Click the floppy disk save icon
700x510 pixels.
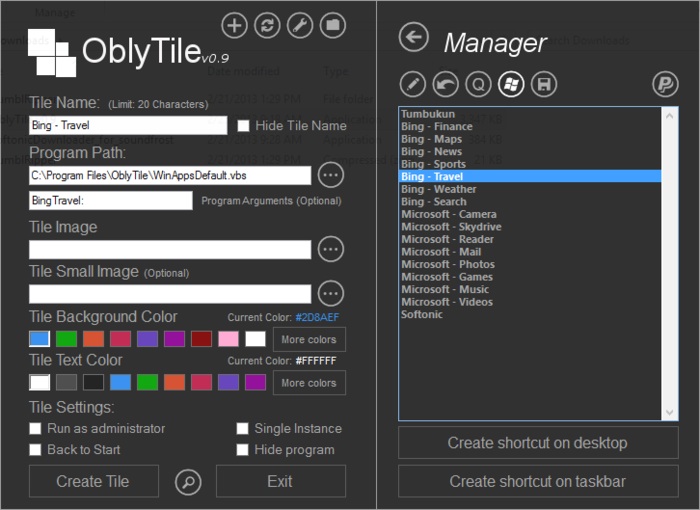point(544,85)
